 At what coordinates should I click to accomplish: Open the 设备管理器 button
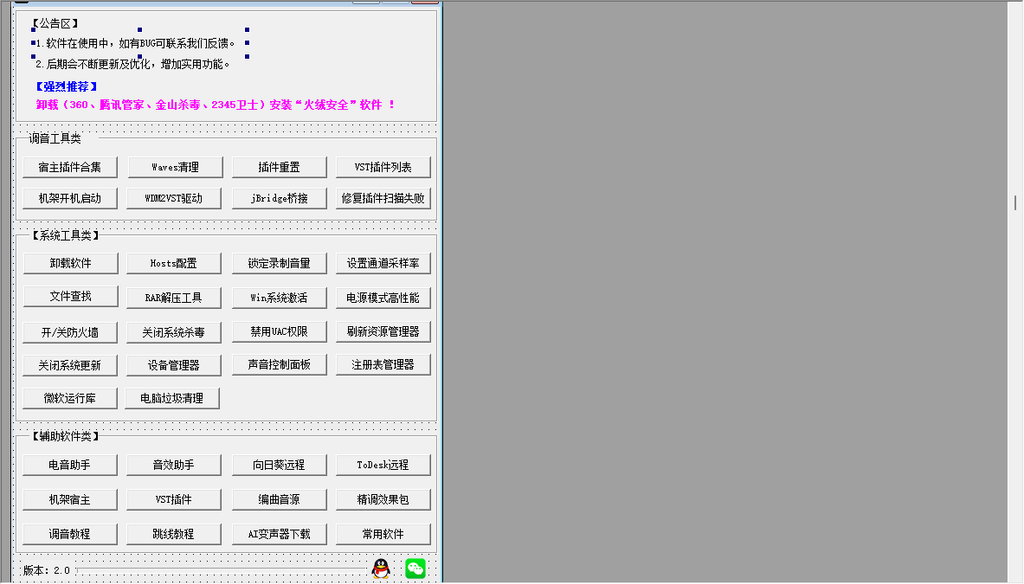tap(174, 365)
